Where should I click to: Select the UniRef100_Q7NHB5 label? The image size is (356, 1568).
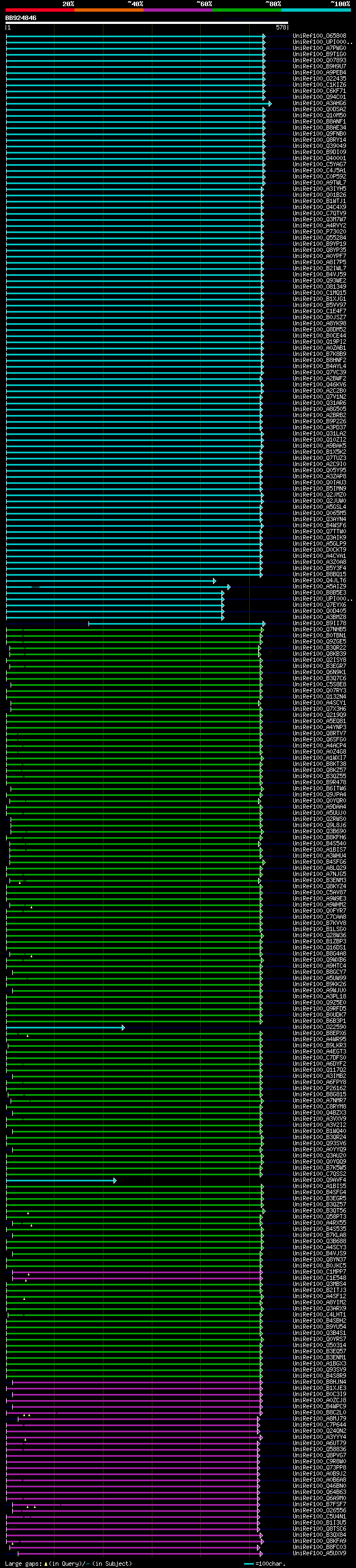click(x=319, y=630)
